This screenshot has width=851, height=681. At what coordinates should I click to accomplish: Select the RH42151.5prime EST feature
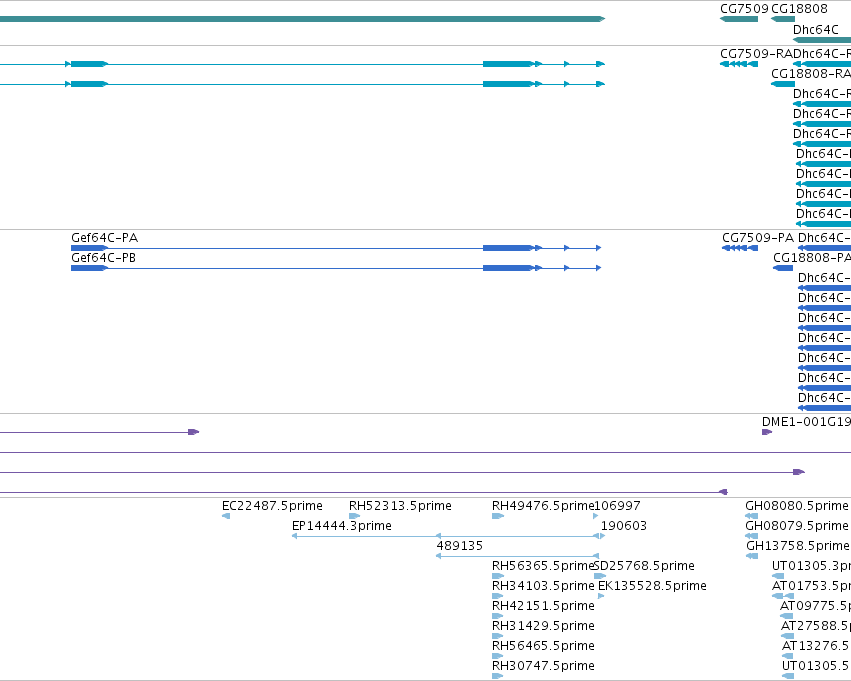(498, 616)
